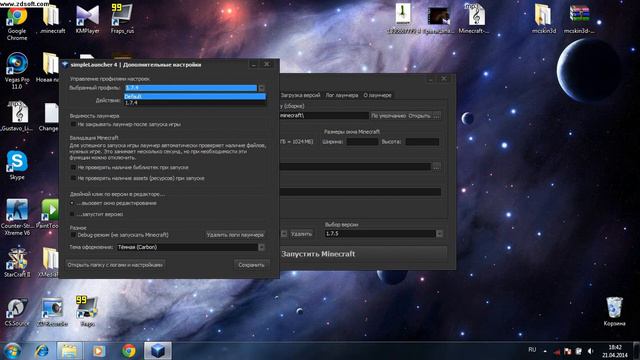Toggle 'Не закрывать лаунчер после запуска игры' checkbox
Image resolution: width=640 pixels, height=360 pixels.
[73, 124]
